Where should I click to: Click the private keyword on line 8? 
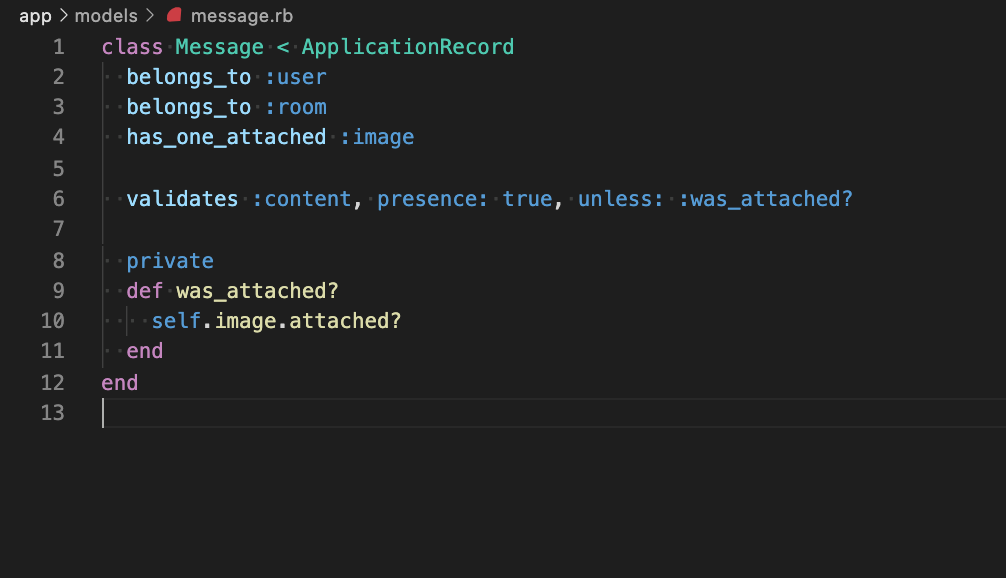tap(170, 261)
